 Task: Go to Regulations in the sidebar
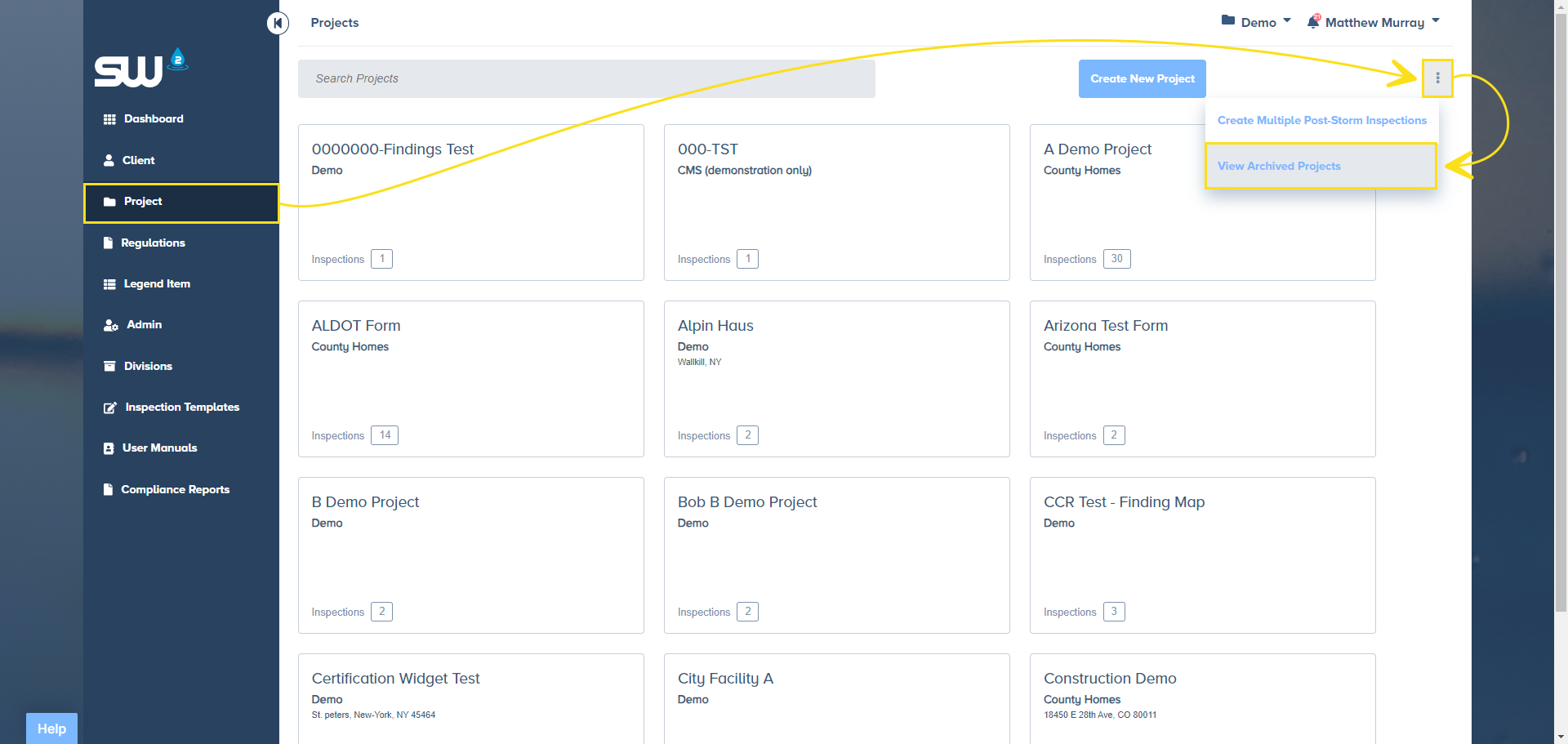(x=153, y=243)
